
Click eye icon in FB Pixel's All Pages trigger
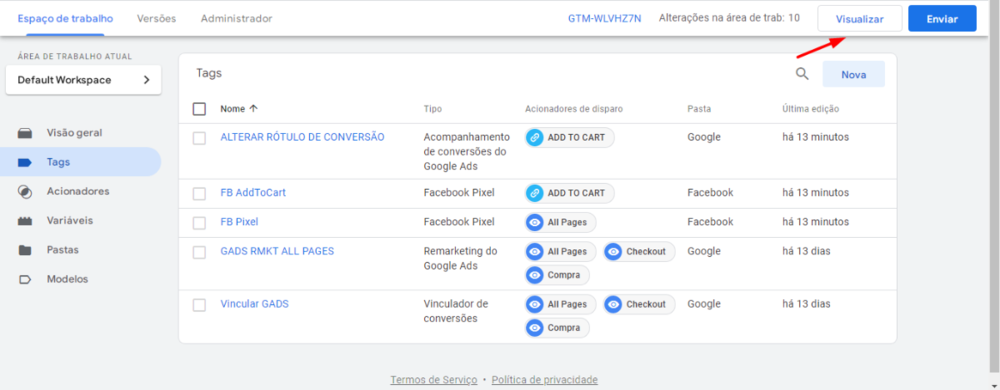[x=535, y=222]
